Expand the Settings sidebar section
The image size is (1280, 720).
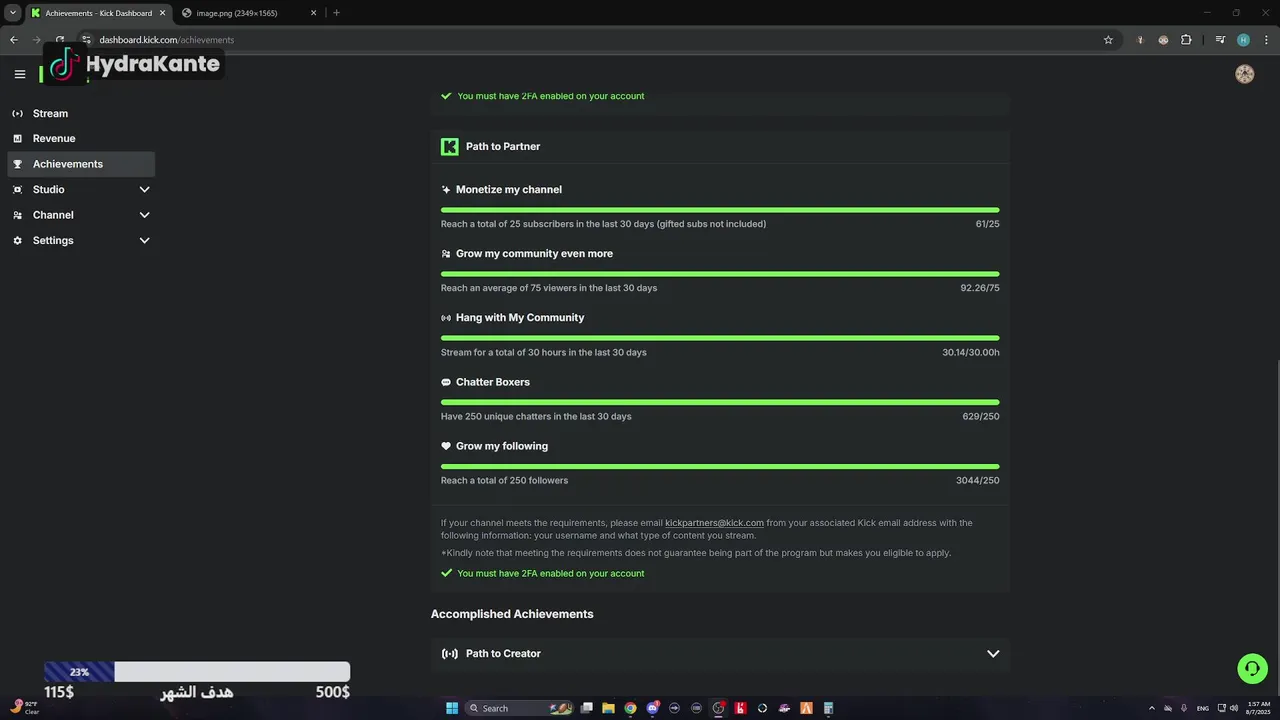(81, 240)
